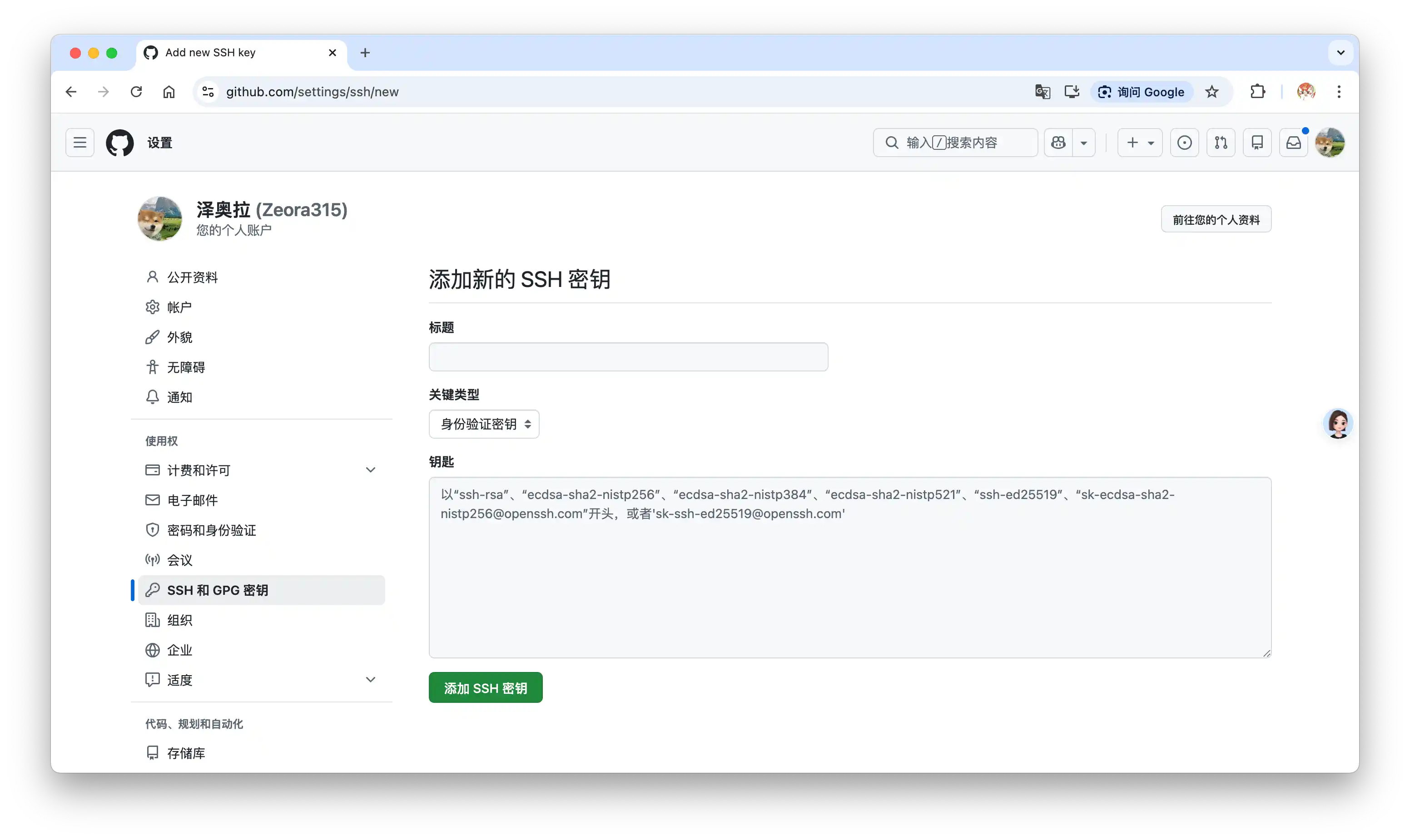Open the Copilot chat icon

pyautogui.click(x=1058, y=143)
